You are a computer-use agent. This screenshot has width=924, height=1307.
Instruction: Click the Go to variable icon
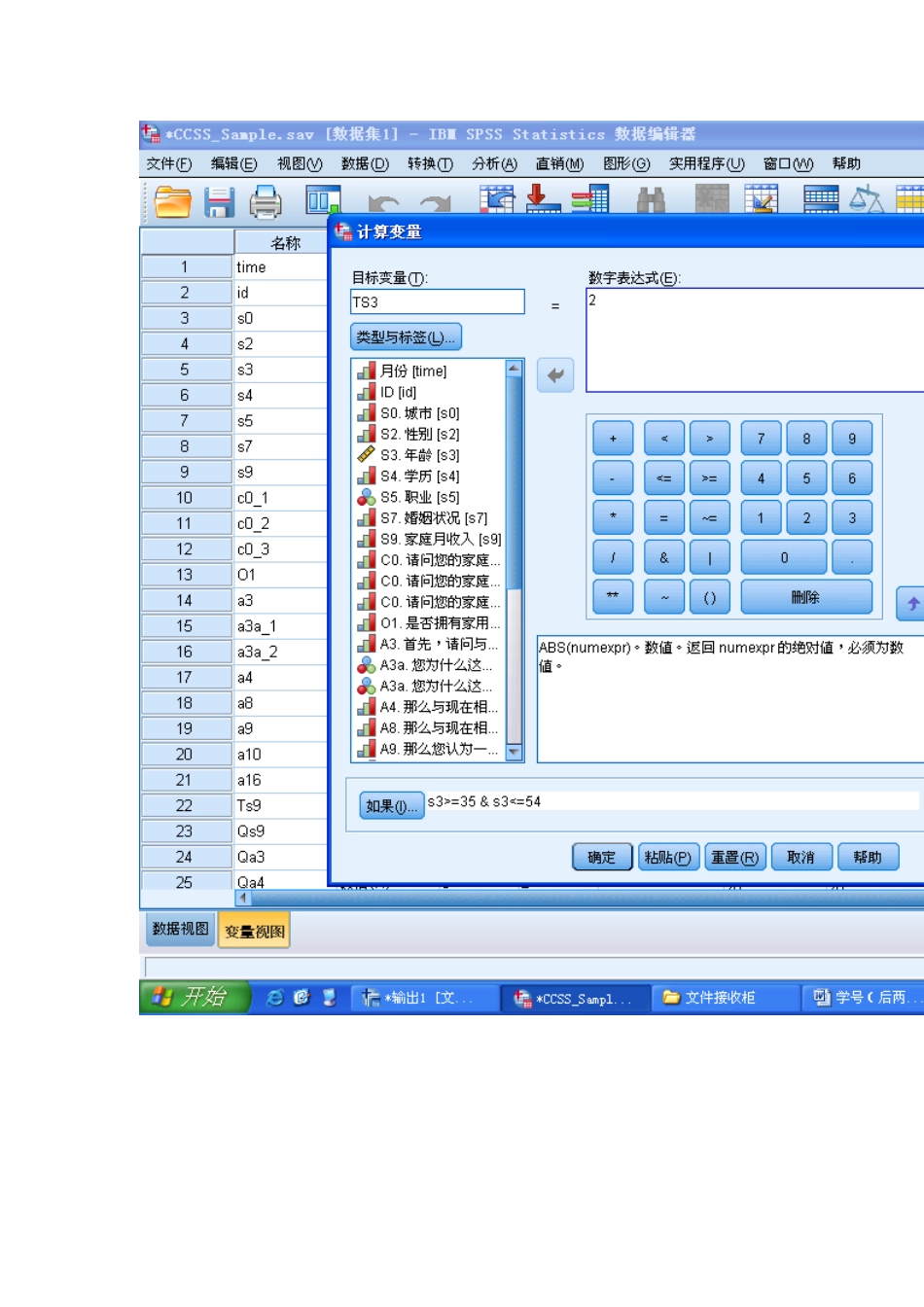[543, 199]
